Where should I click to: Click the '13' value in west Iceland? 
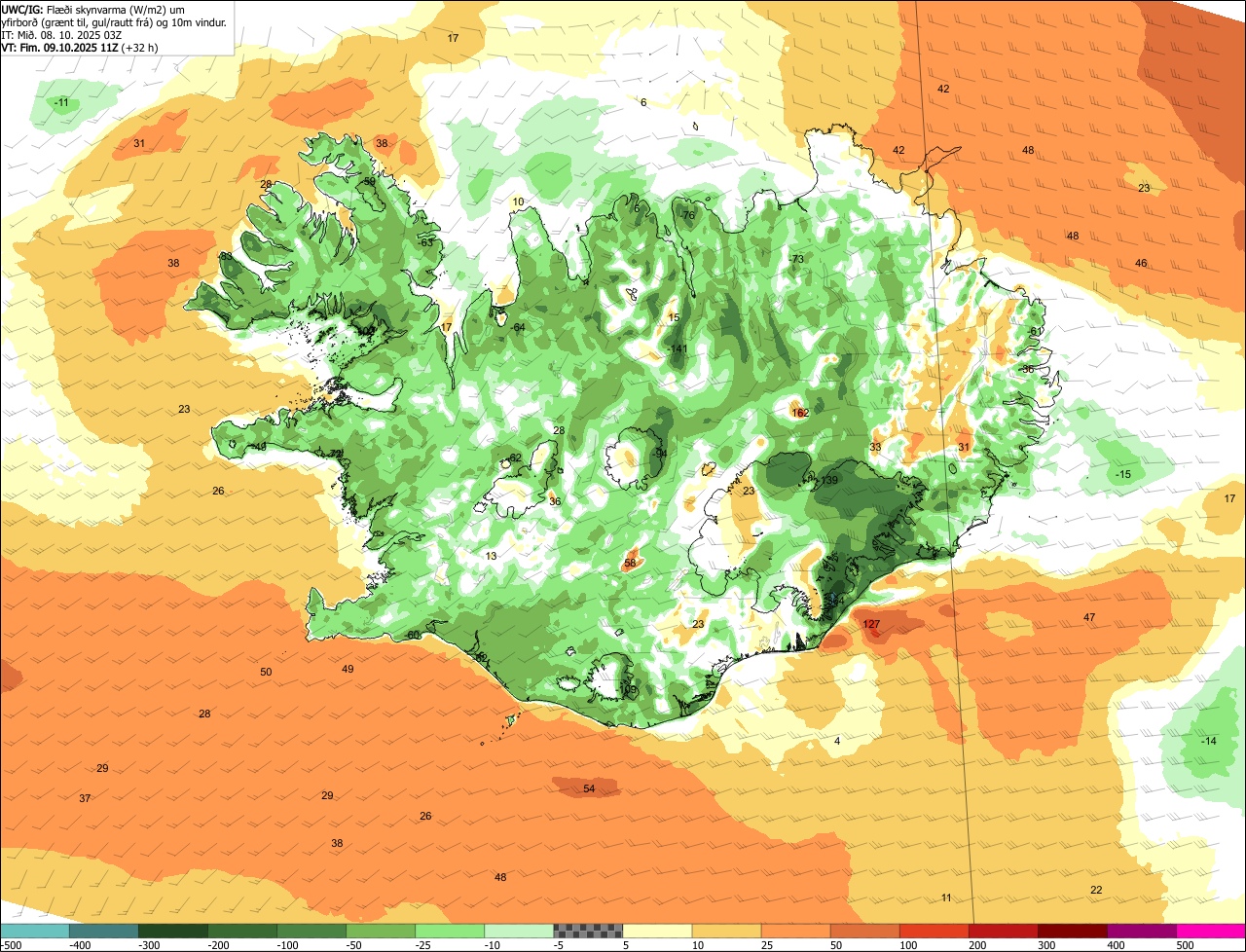pyautogui.click(x=491, y=556)
